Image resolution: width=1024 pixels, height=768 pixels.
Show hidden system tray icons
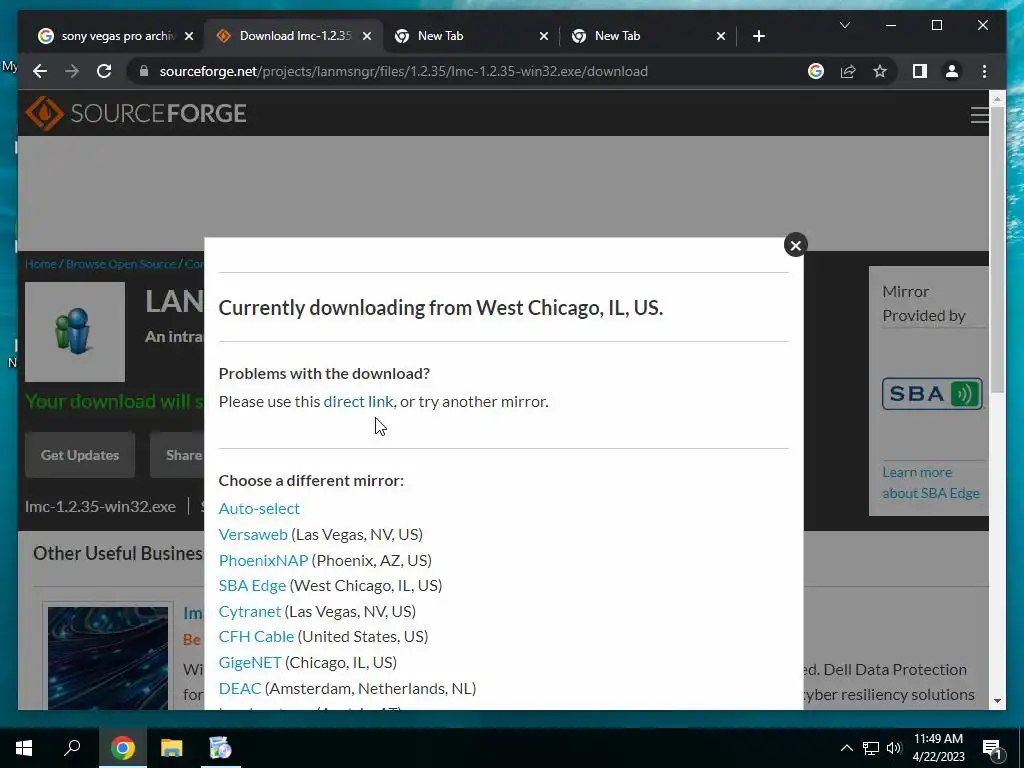click(846, 748)
